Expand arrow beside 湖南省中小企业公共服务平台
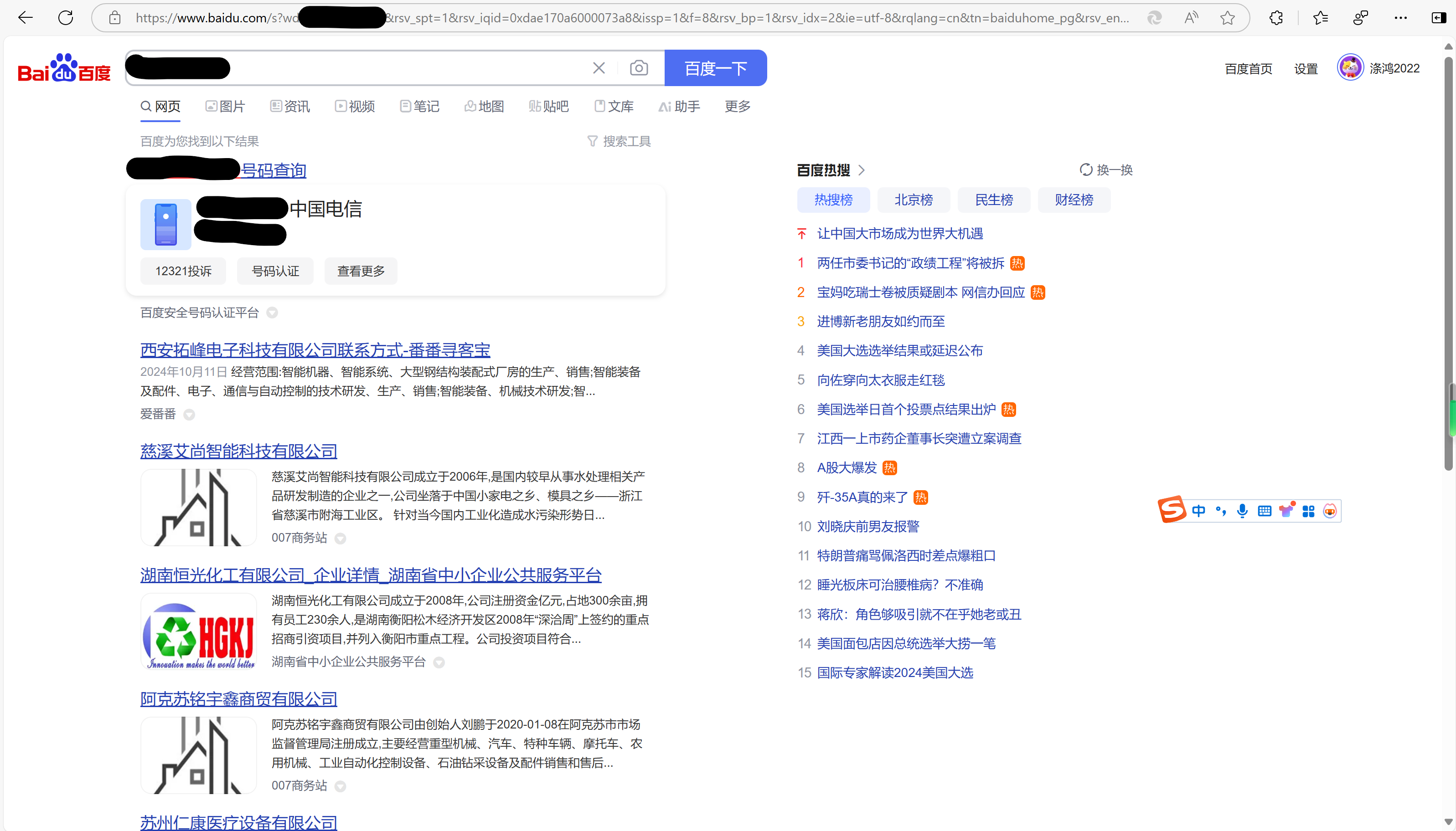The height and width of the screenshot is (831, 1456). pos(439,662)
